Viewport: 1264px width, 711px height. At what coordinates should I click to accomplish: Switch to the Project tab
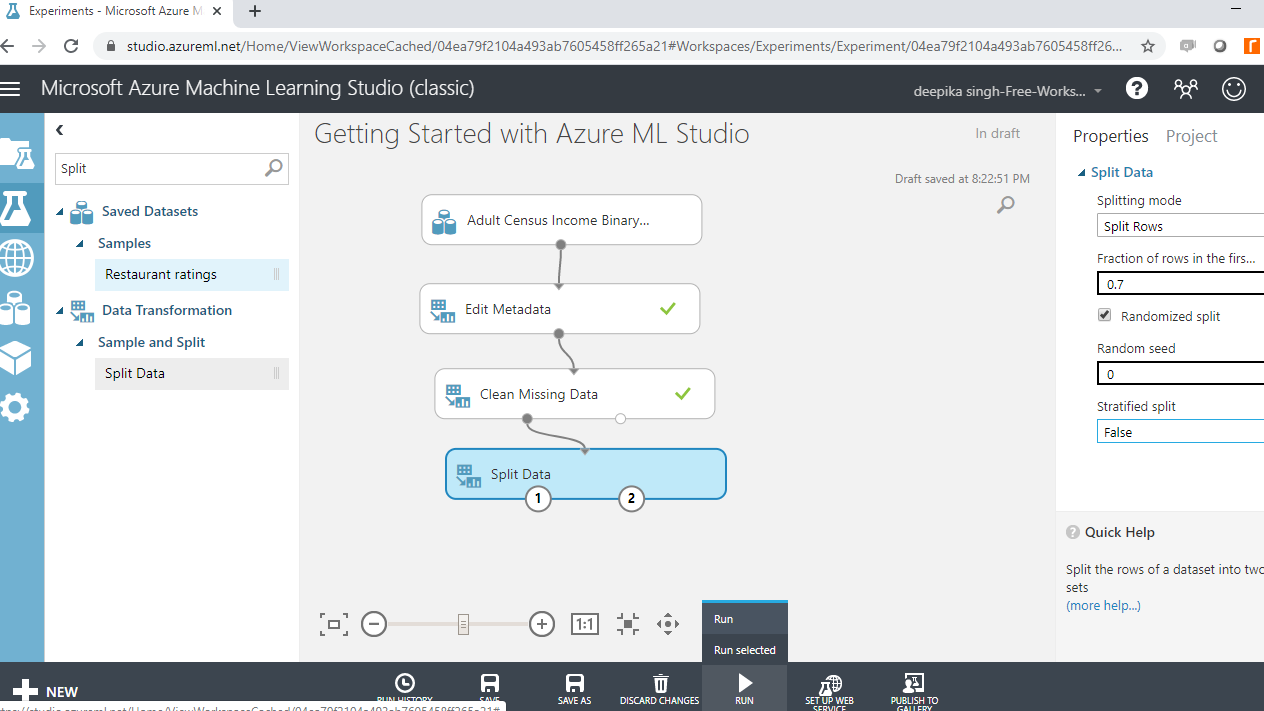pos(1191,136)
